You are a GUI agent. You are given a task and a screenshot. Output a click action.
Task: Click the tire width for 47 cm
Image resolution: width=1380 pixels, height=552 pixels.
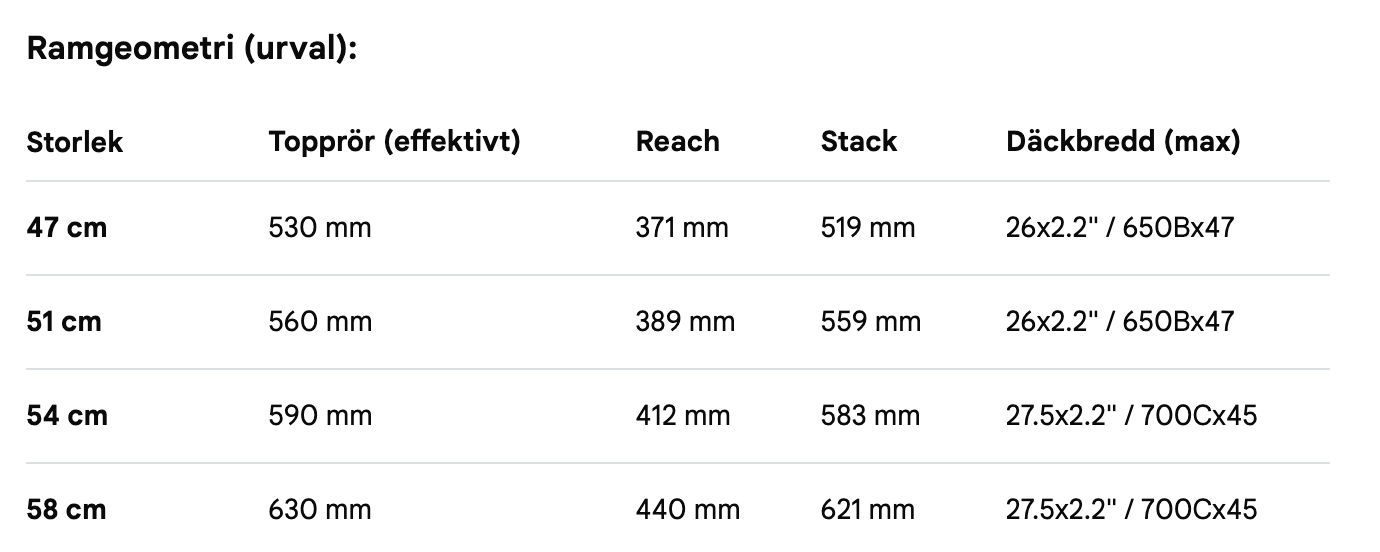(1120, 228)
